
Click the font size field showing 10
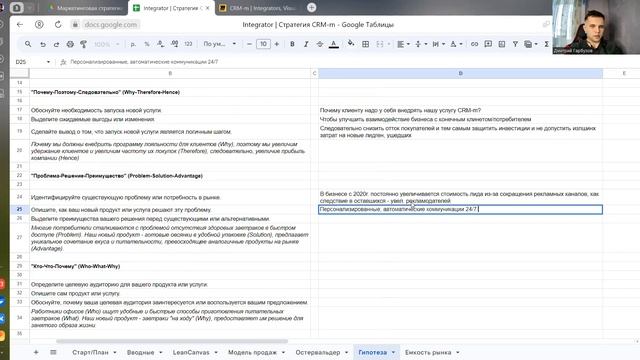[263, 44]
